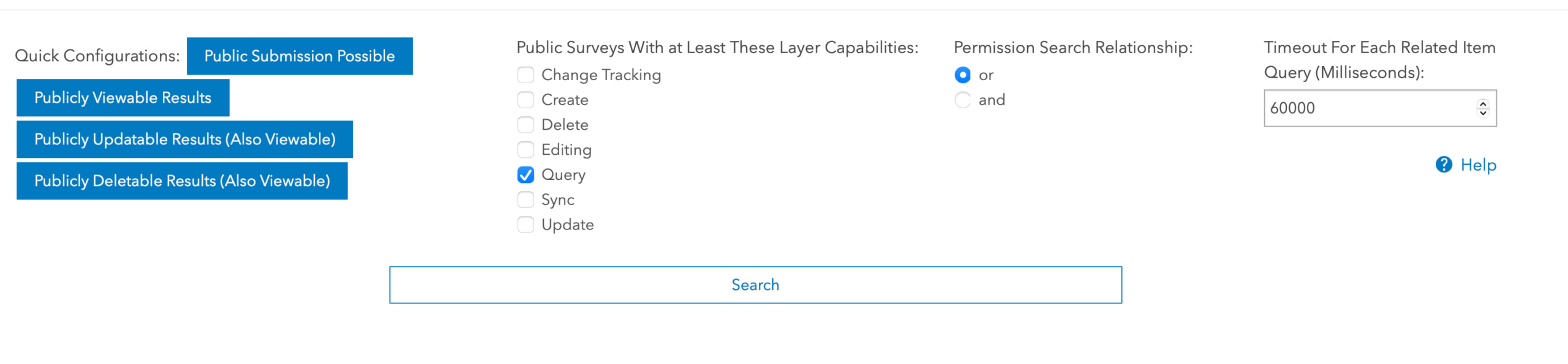Tick the Delete capability checkbox
Viewport: 1568px width, 364px height.
tap(526, 125)
